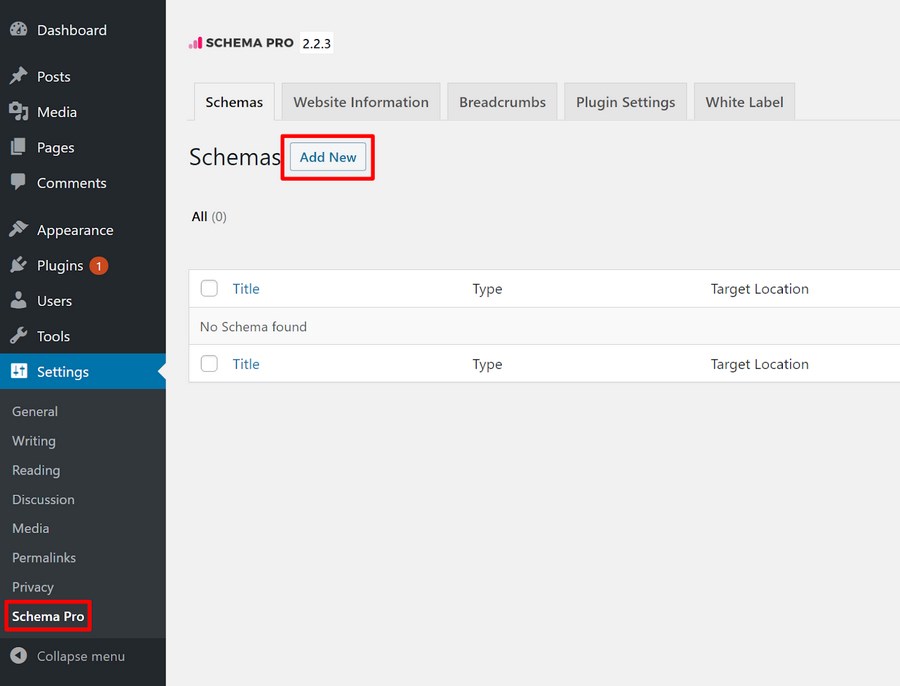Sort by Title in table footer
The image size is (900, 686).
[246, 364]
